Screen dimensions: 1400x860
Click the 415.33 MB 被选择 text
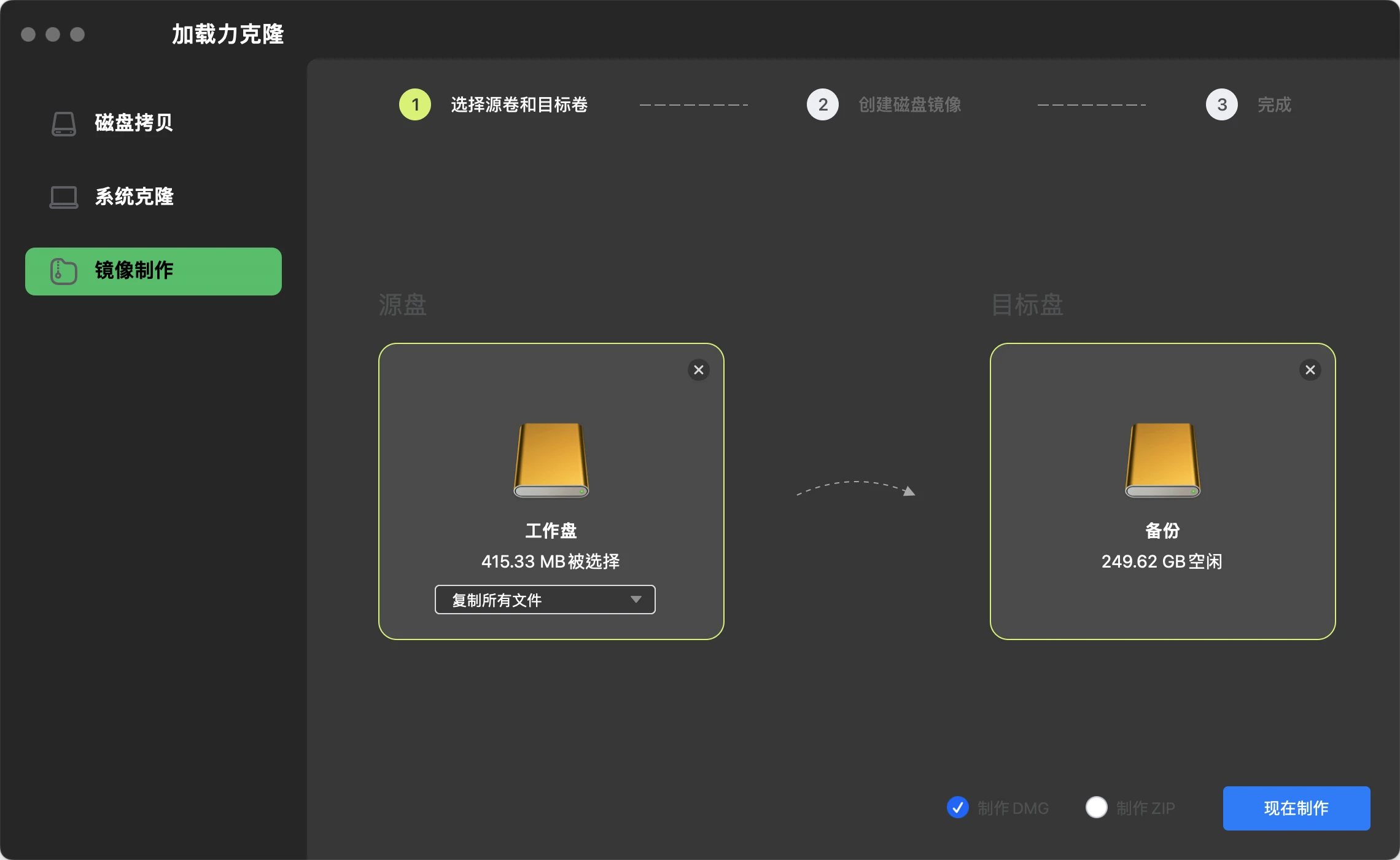(551, 561)
